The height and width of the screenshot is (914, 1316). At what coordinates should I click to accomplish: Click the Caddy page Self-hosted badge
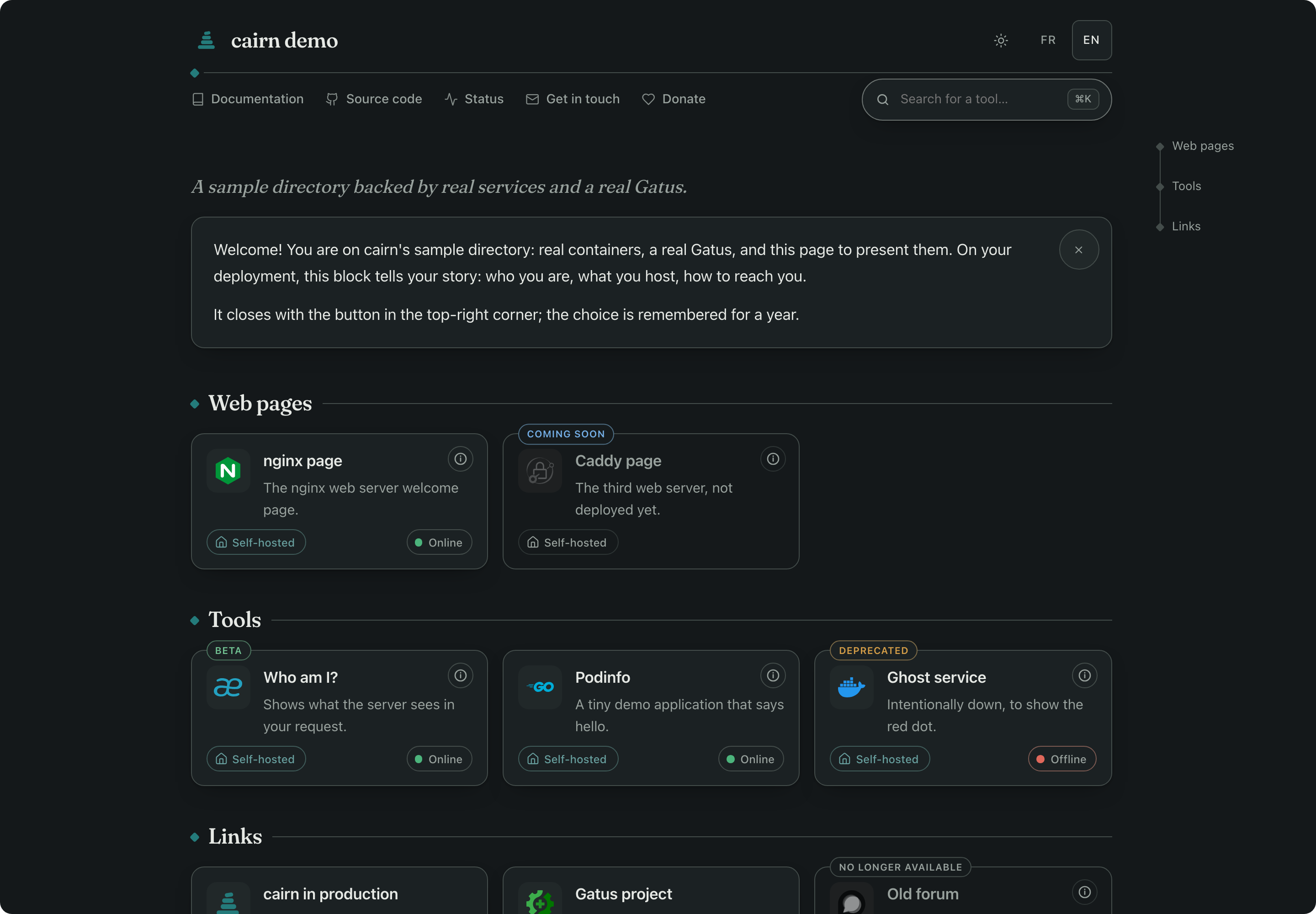(568, 542)
